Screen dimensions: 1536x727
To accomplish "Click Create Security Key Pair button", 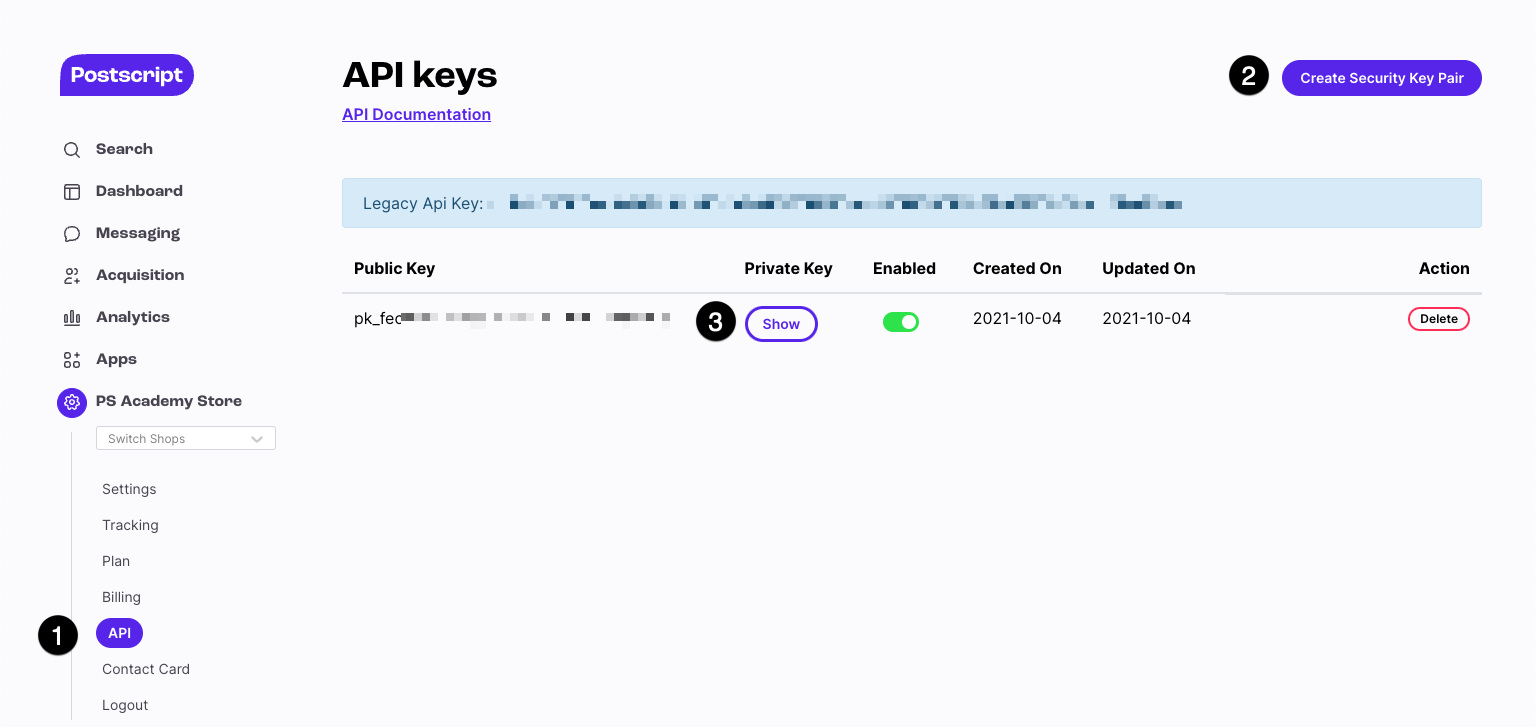I will point(1381,78).
